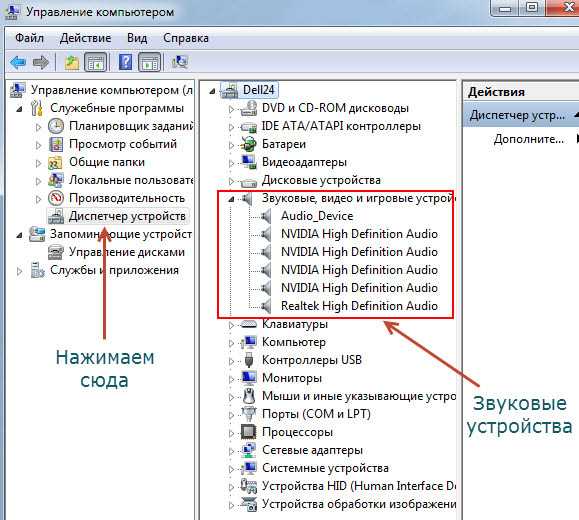Click Дополнительные действия in the Actions pane

coord(528,139)
